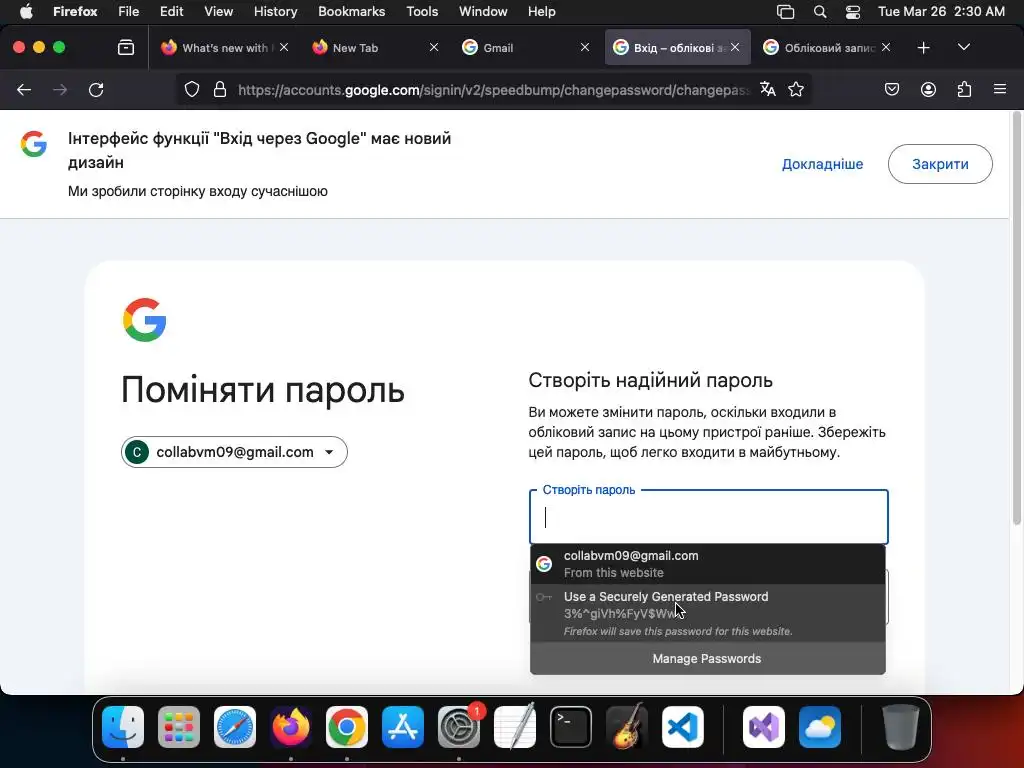Open System Settings from the Dock

coord(458,727)
